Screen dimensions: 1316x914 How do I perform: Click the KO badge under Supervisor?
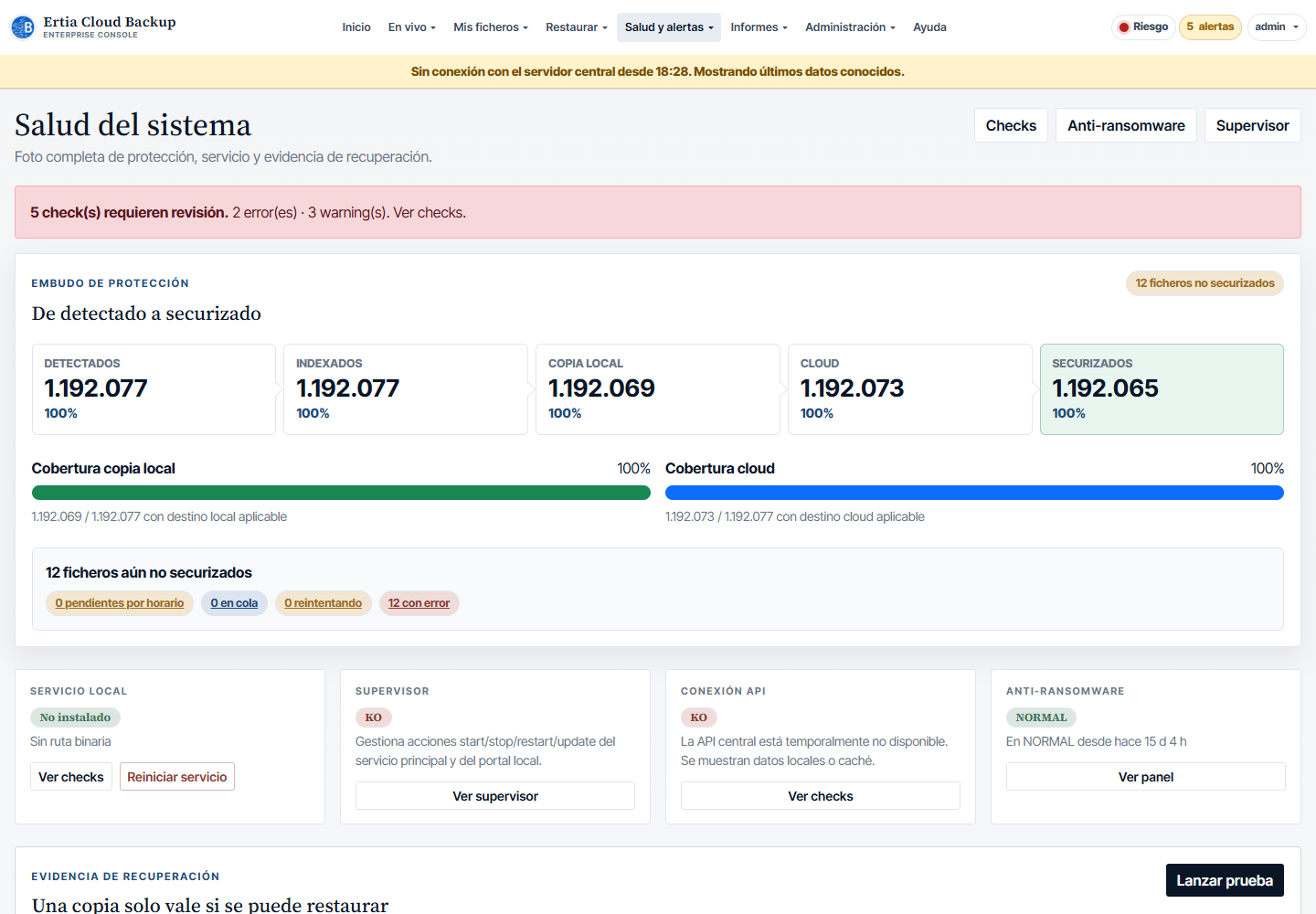[374, 717]
